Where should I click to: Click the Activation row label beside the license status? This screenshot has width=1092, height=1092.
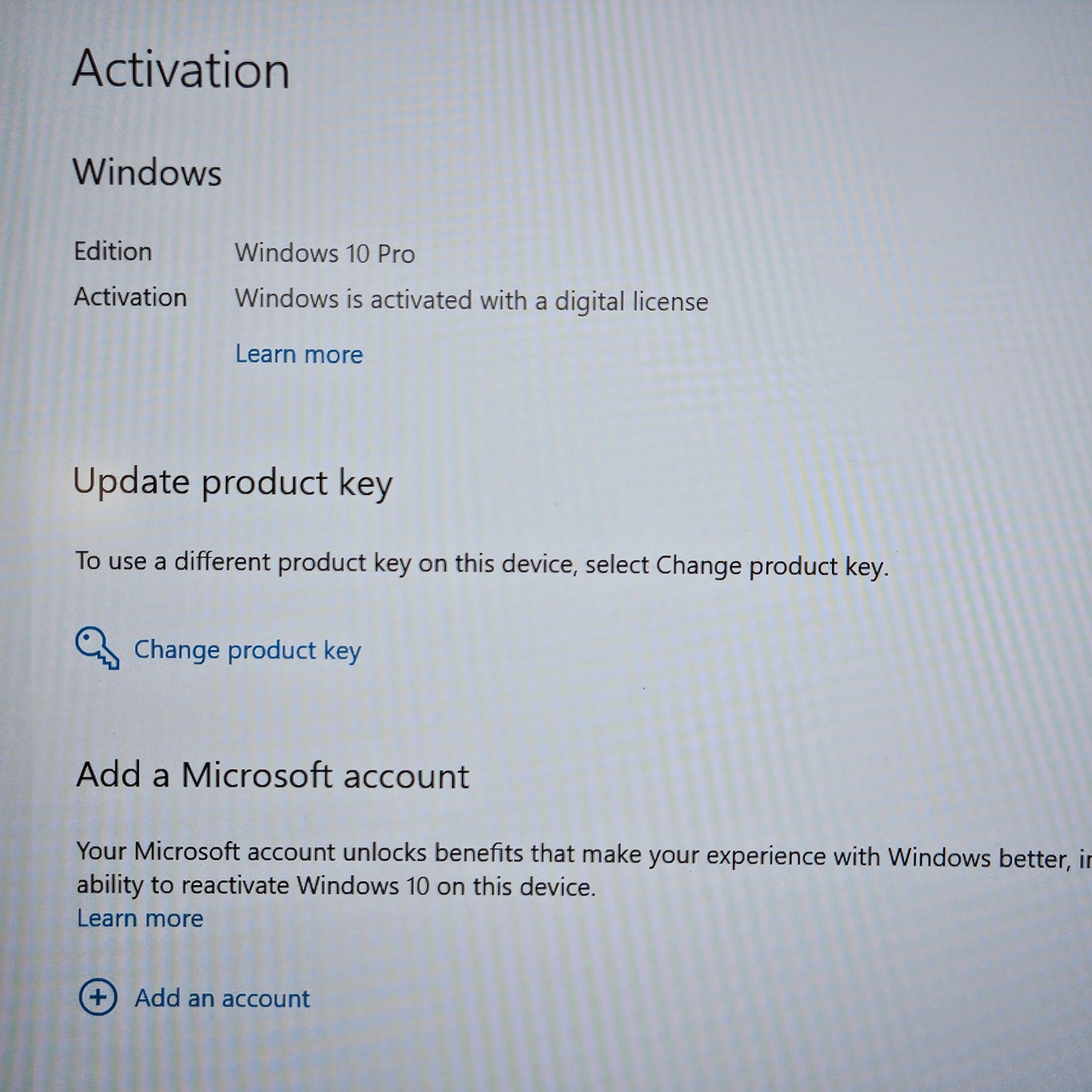click(130, 297)
